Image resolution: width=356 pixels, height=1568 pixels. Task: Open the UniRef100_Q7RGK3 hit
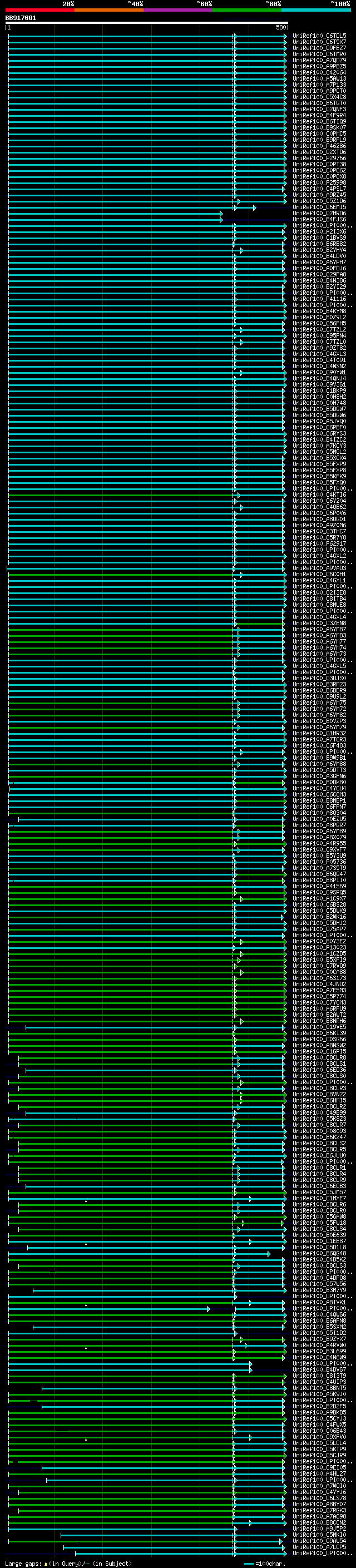[x=319, y=1510]
